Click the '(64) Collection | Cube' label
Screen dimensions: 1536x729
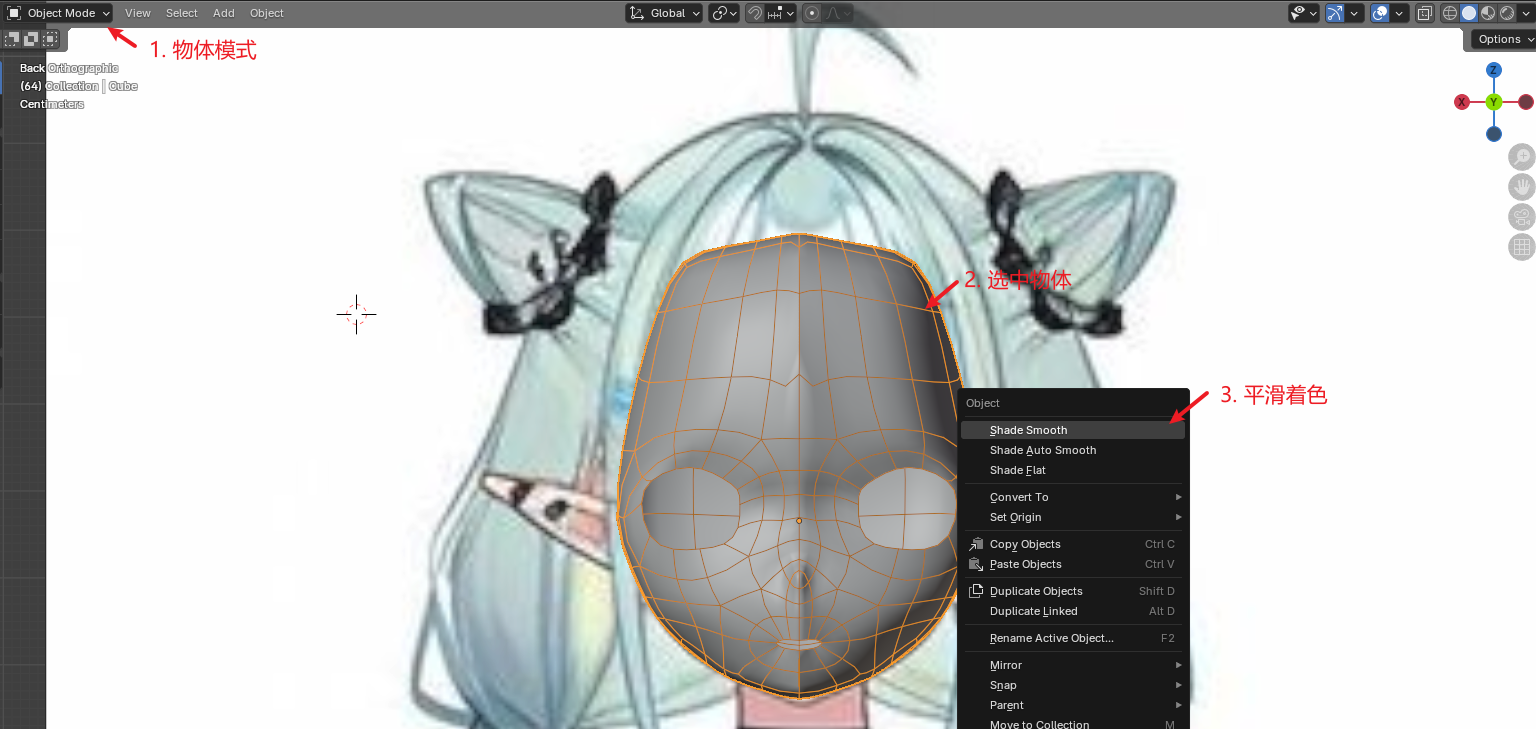[x=78, y=86]
